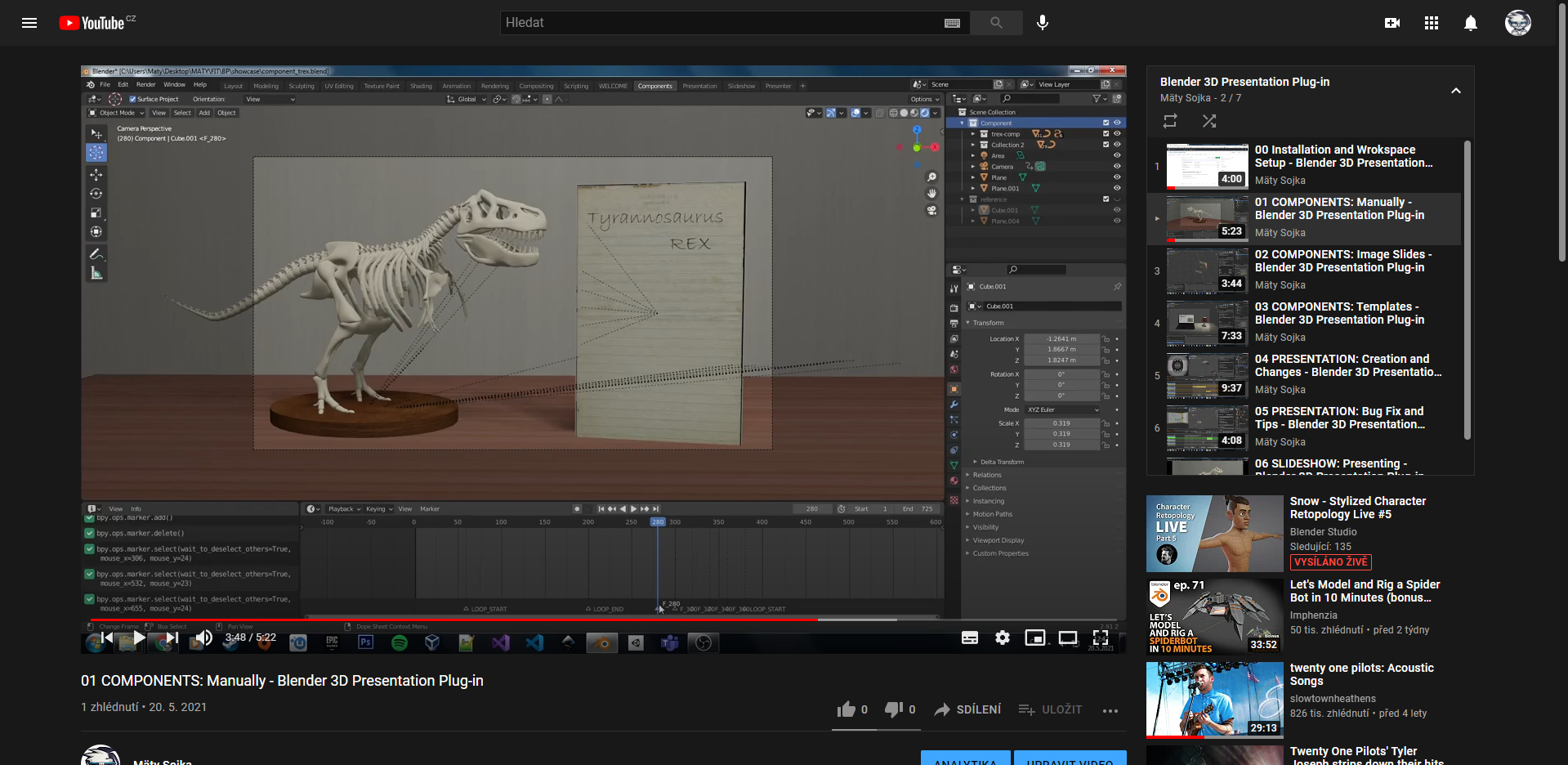Switch the player to theater mode
Screen dimensions: 1568x765
[1067, 637]
